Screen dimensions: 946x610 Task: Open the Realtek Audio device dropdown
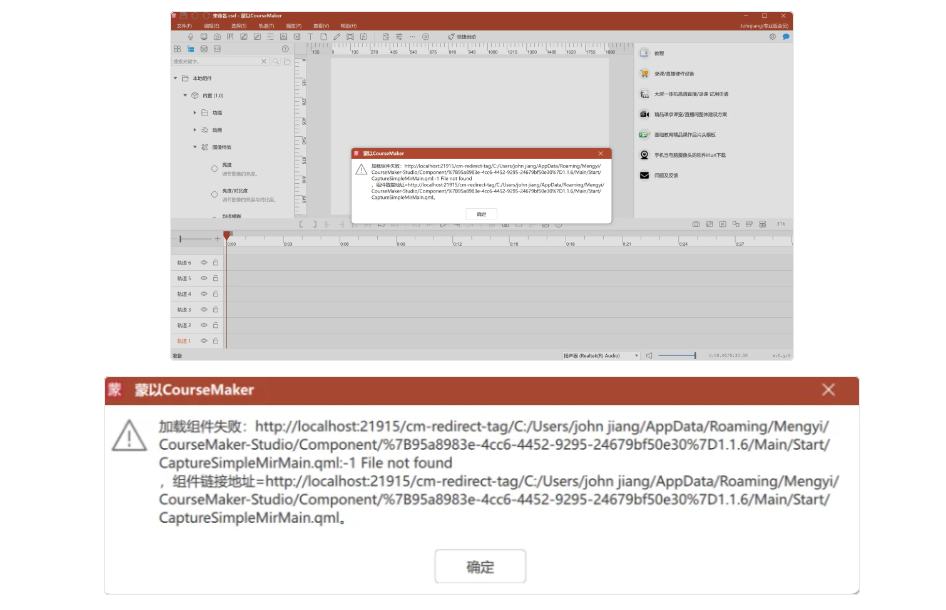click(x=601, y=356)
